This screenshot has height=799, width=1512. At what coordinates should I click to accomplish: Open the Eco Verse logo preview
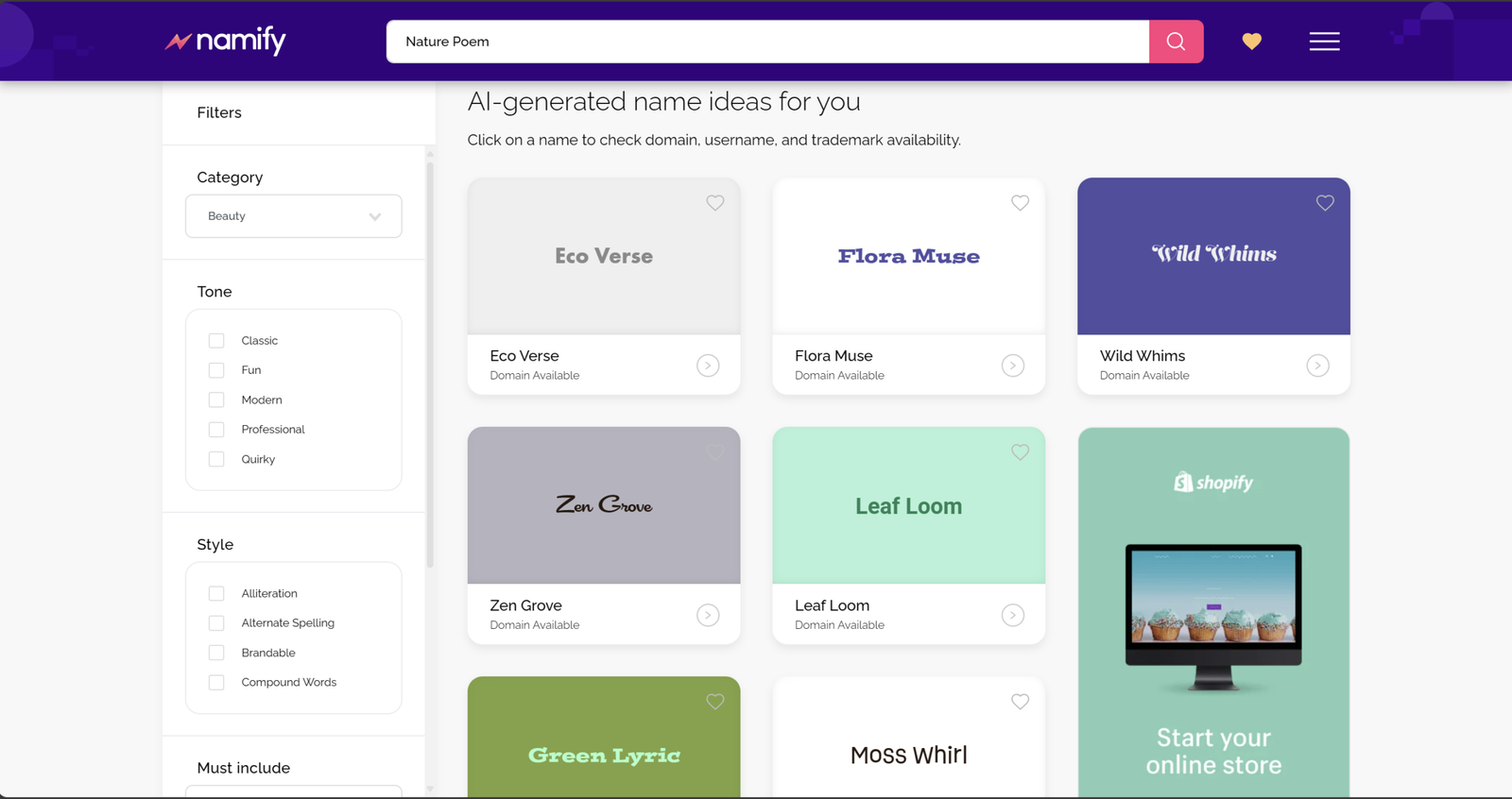tap(604, 256)
